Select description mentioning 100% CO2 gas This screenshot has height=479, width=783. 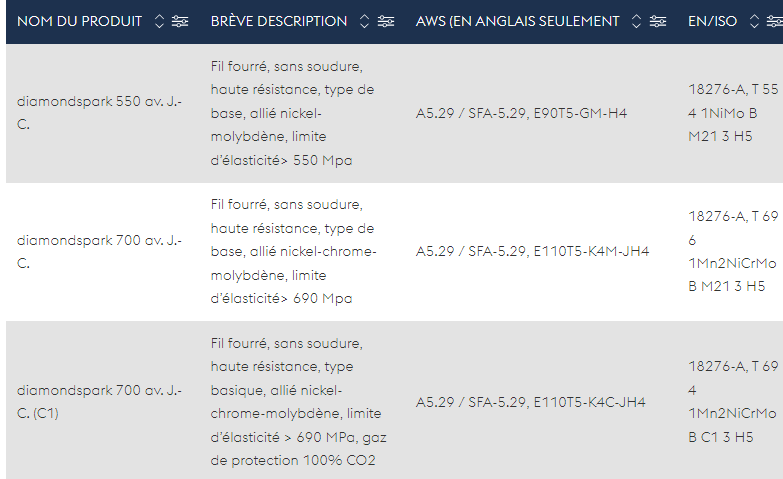[x=299, y=402]
